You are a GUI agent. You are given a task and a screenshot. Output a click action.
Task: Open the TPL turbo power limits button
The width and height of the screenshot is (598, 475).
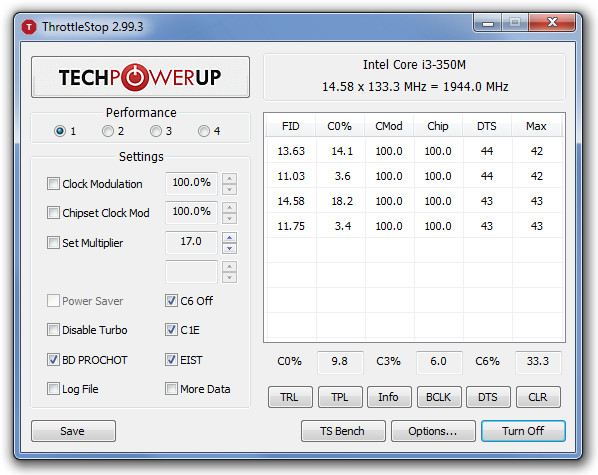coord(340,397)
